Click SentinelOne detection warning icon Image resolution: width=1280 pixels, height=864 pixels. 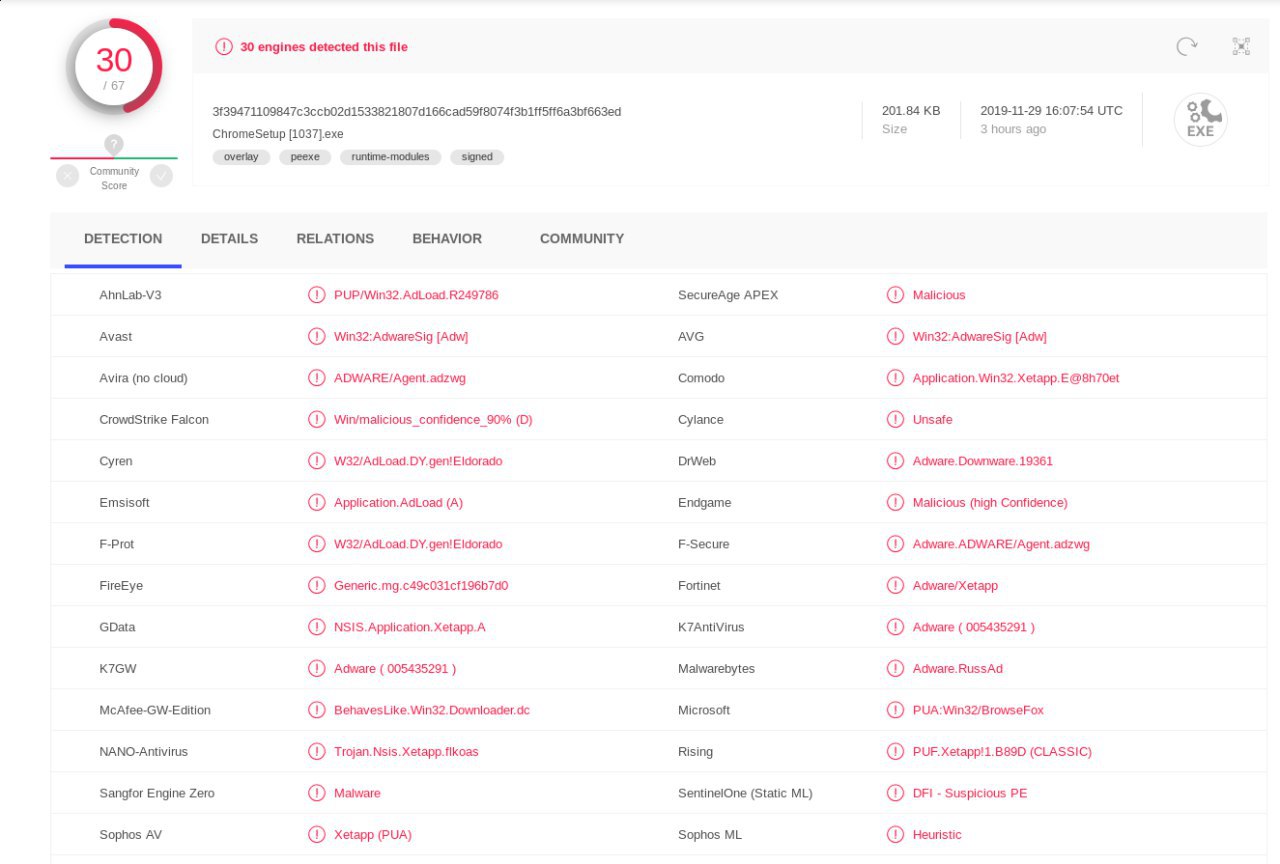895,793
